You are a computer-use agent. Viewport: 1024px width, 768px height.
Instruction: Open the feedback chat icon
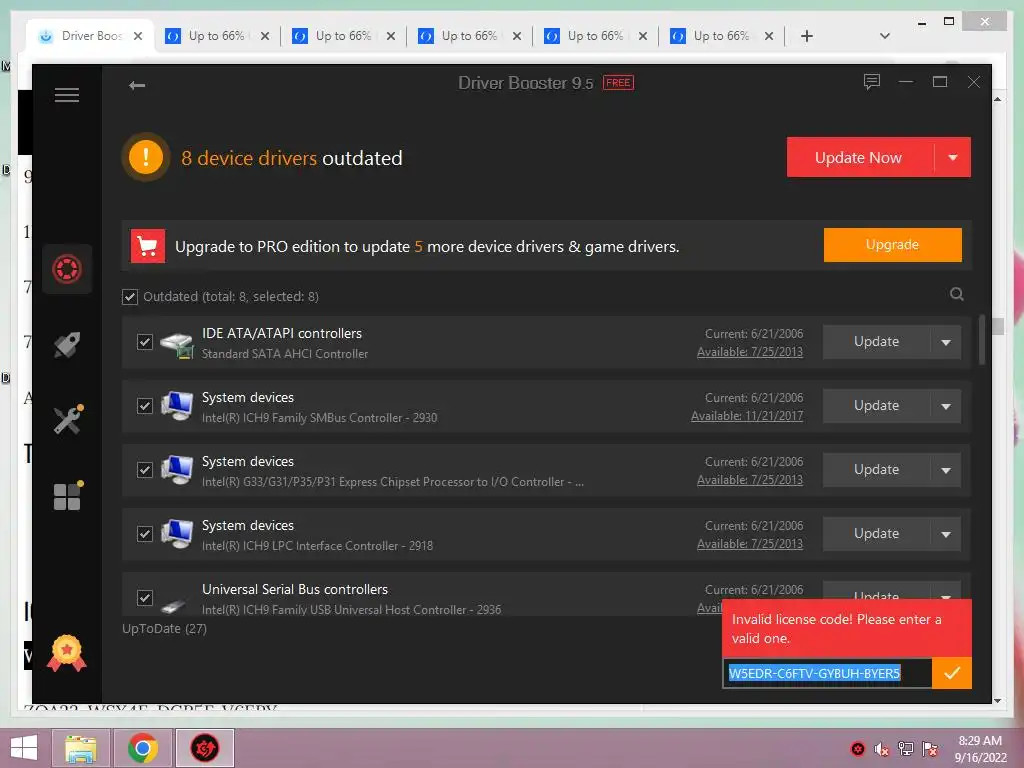(x=872, y=82)
